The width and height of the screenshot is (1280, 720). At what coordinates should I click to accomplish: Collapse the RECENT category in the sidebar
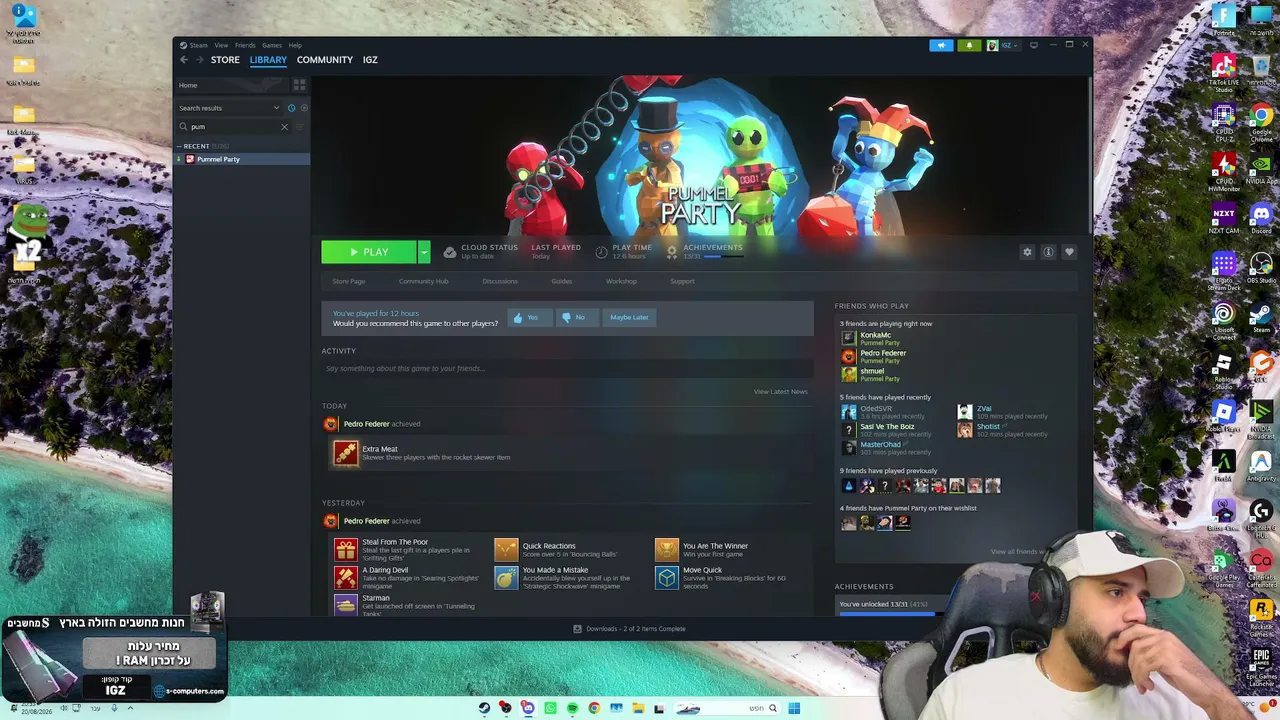pyautogui.click(x=179, y=146)
